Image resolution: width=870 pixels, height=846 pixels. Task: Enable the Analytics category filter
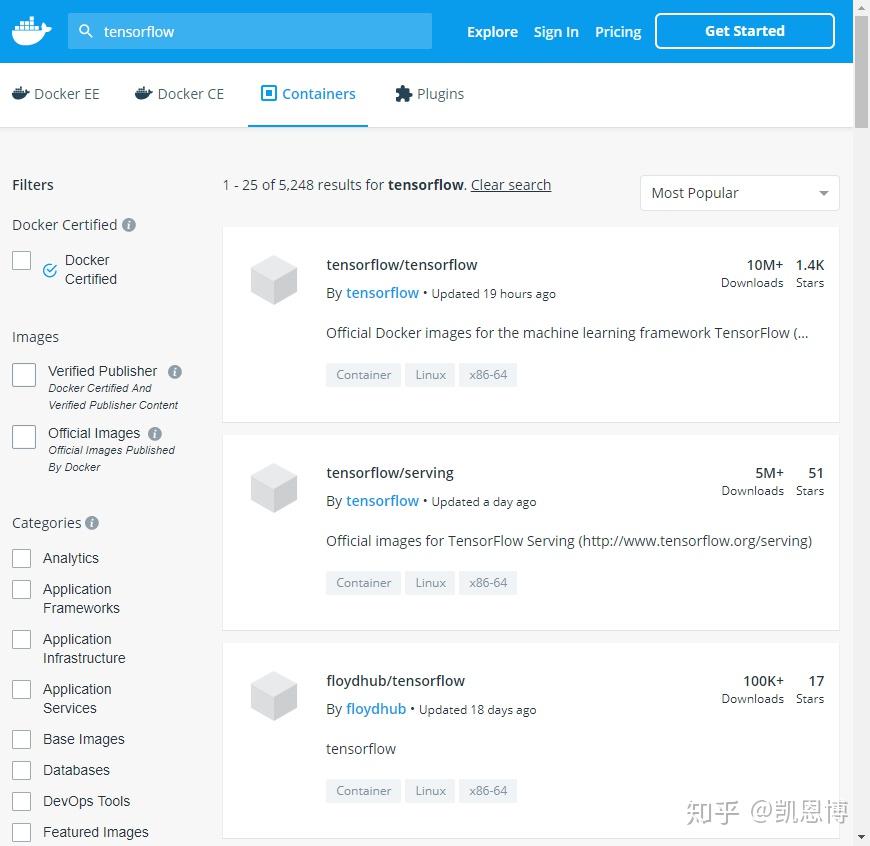pyautogui.click(x=21, y=557)
